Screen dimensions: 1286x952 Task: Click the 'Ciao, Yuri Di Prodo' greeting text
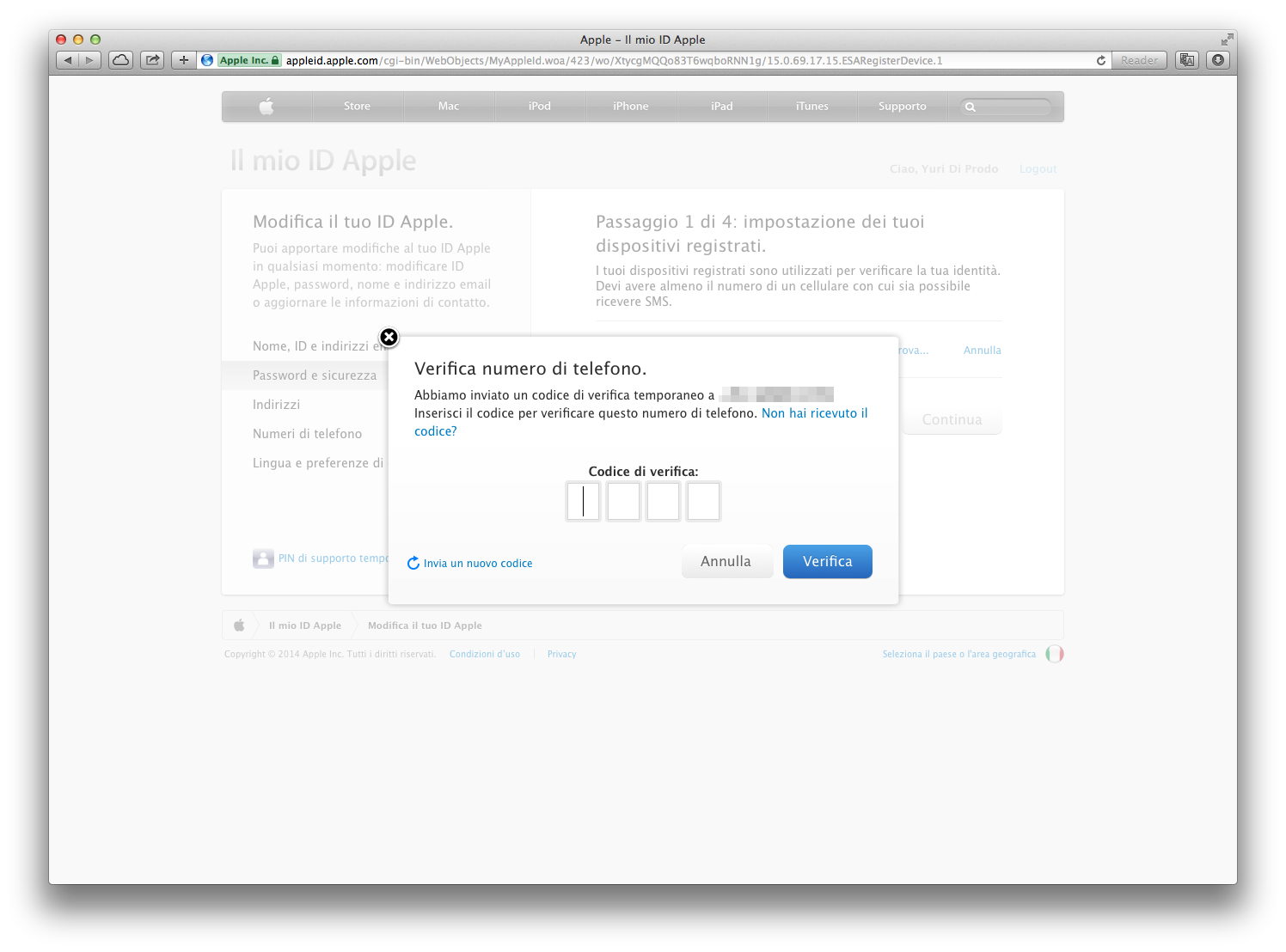tap(944, 169)
